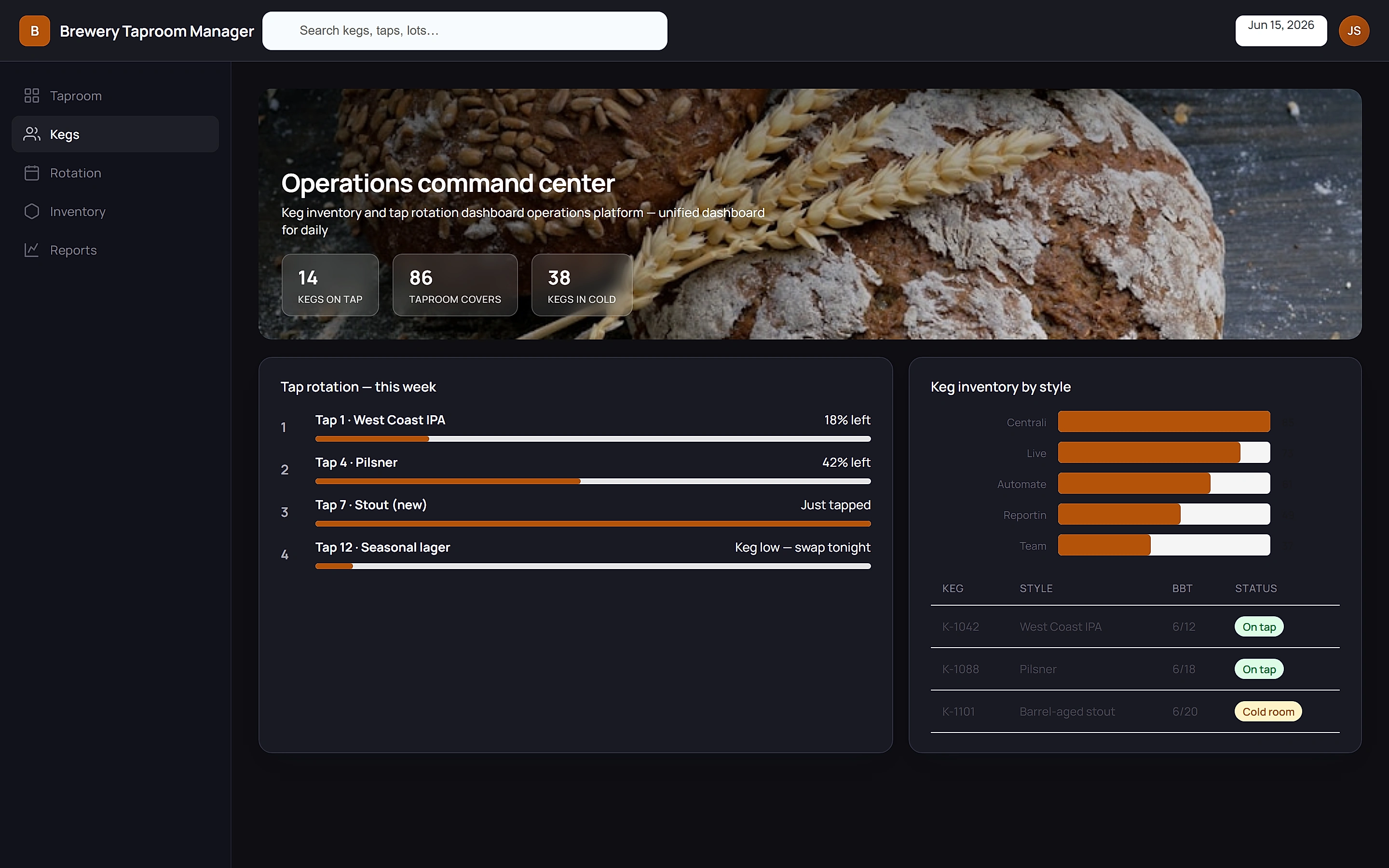Image resolution: width=1389 pixels, height=868 pixels.
Task: Click the 'Tap rotation — this week' heading
Action: click(358, 386)
